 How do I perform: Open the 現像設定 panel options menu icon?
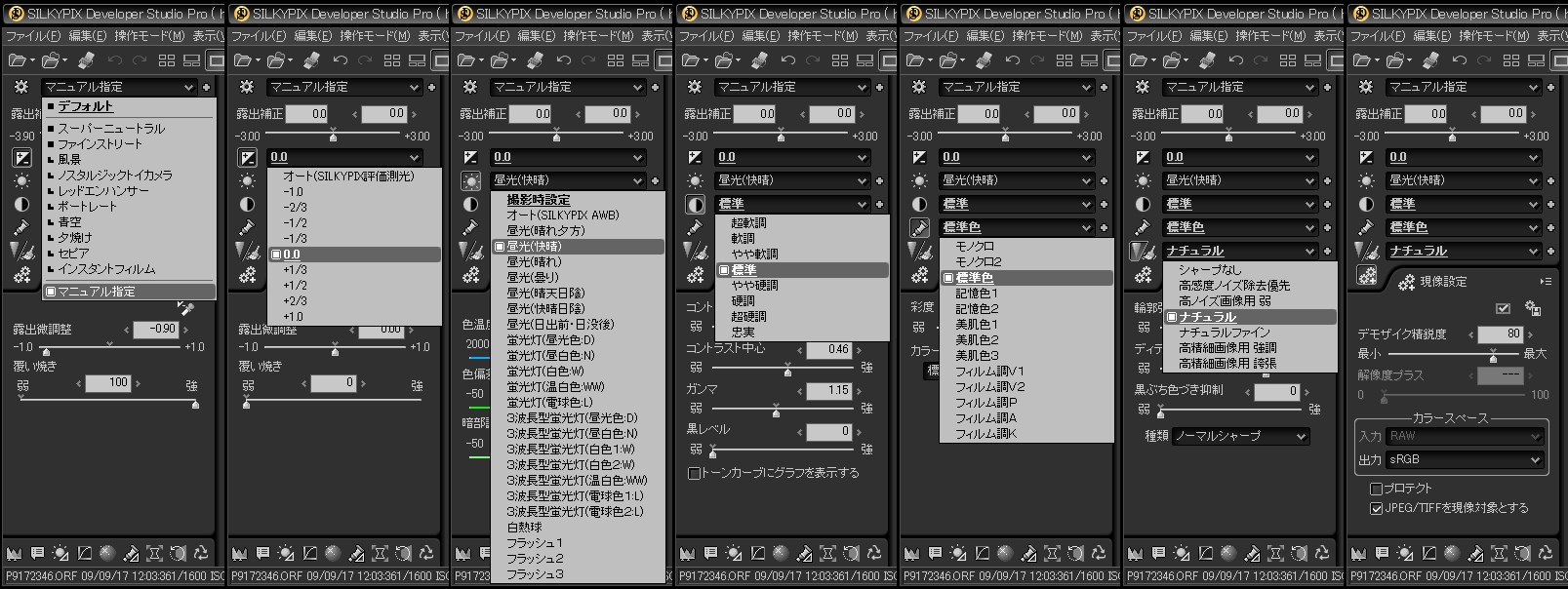coord(1545,282)
